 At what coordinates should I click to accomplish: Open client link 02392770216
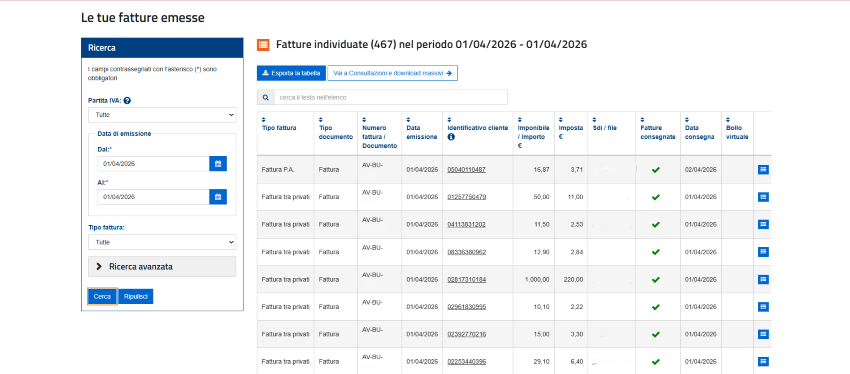coord(466,334)
